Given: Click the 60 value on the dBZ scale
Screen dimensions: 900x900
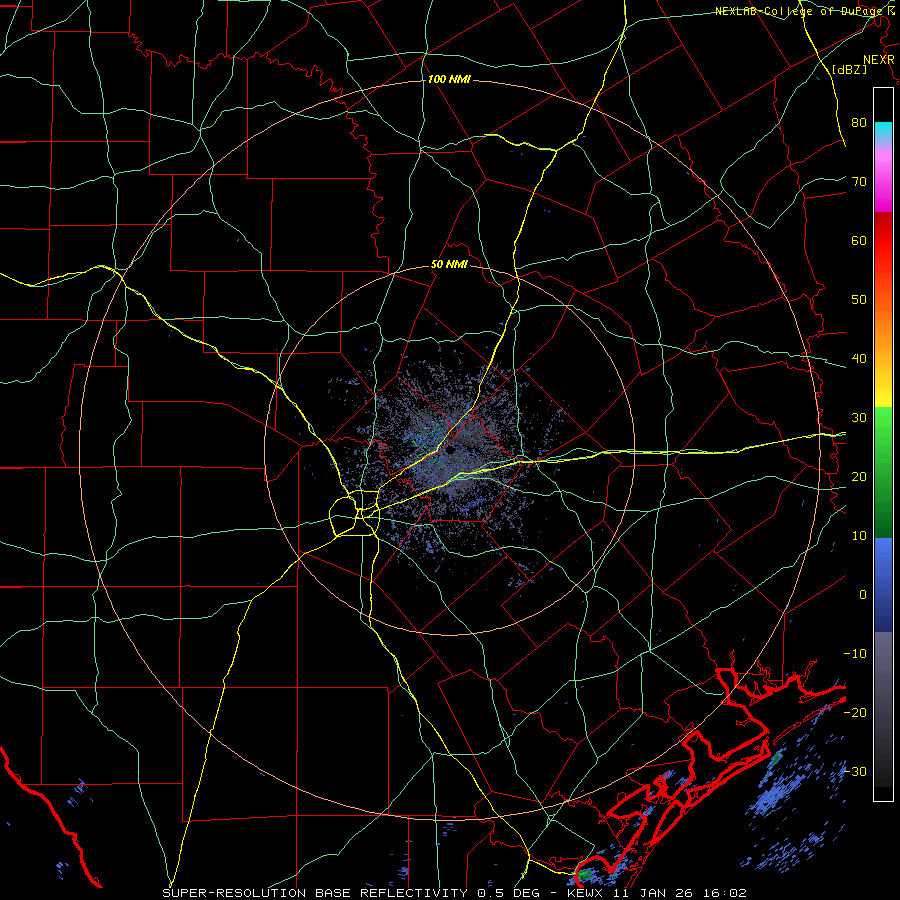Looking at the screenshot, I should coord(859,240).
